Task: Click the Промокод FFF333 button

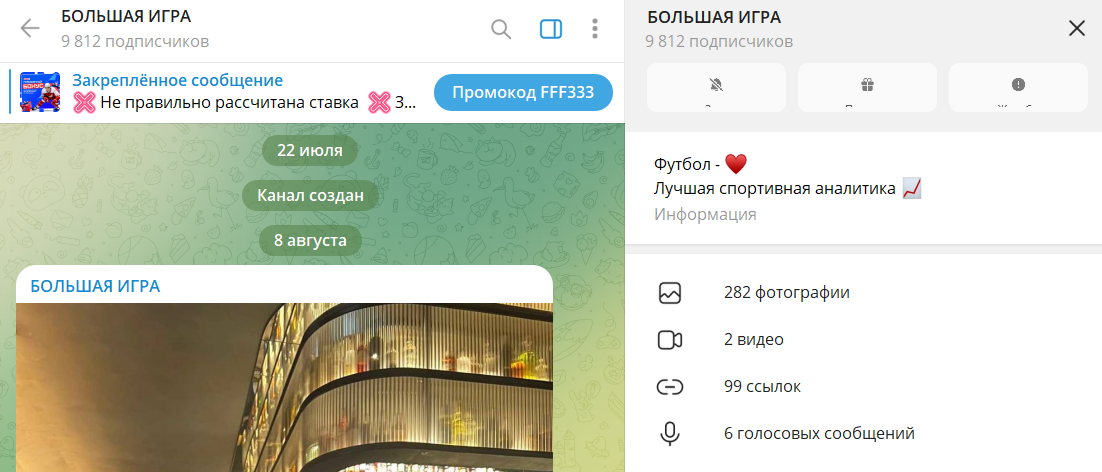Action: [x=523, y=92]
